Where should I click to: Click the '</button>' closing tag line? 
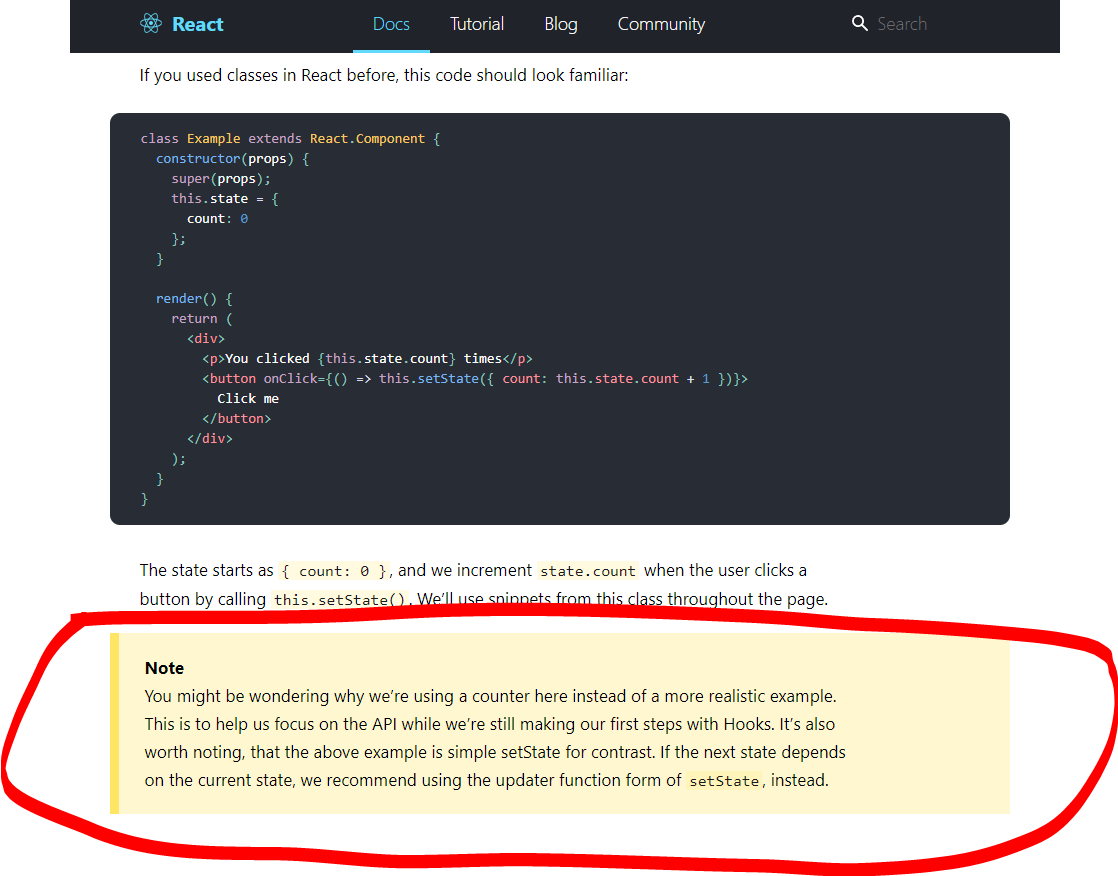coord(237,418)
